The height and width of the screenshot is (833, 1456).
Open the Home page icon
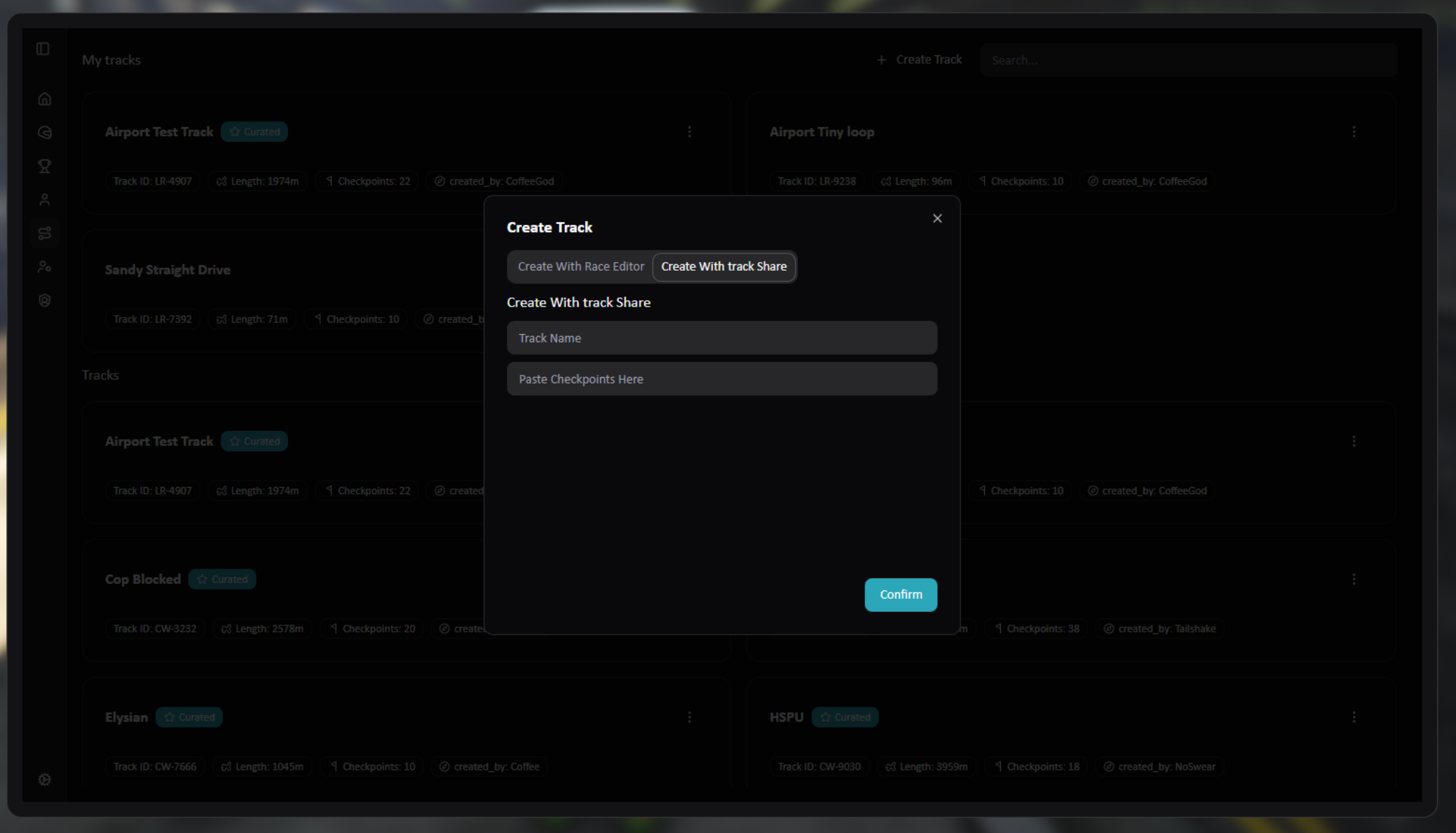pyautogui.click(x=45, y=99)
